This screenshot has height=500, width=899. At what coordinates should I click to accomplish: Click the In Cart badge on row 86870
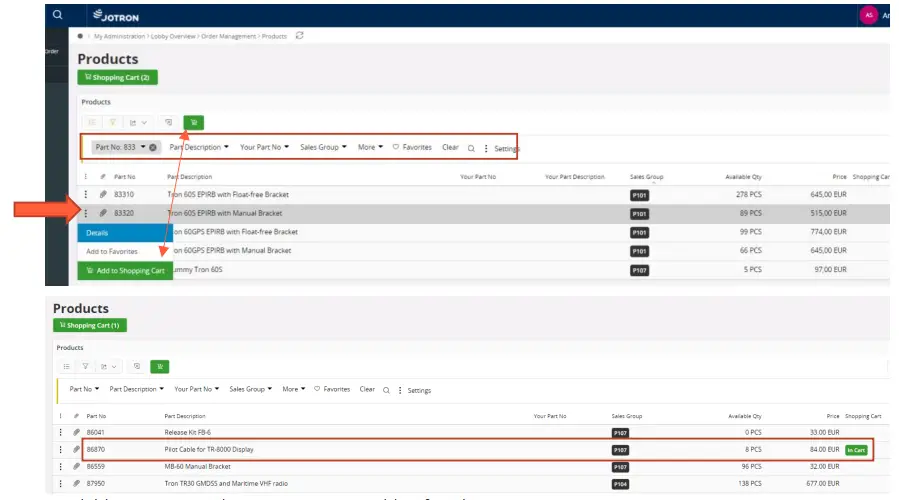856,450
